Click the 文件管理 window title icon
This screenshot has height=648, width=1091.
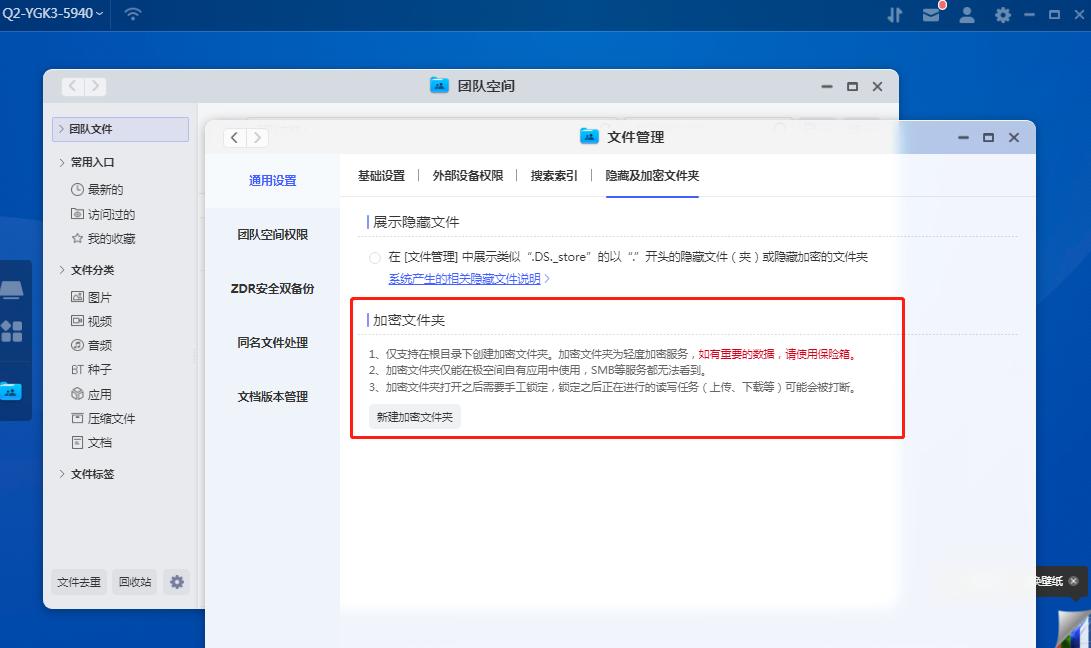click(588, 137)
